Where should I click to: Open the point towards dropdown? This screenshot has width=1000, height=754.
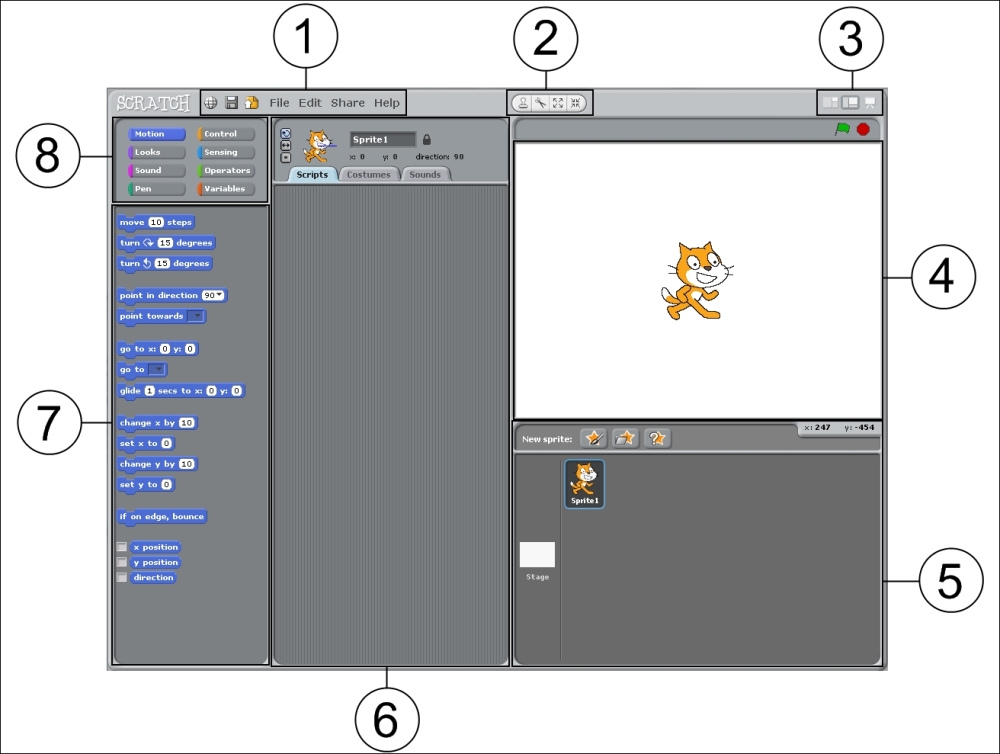pyautogui.click(x=197, y=316)
